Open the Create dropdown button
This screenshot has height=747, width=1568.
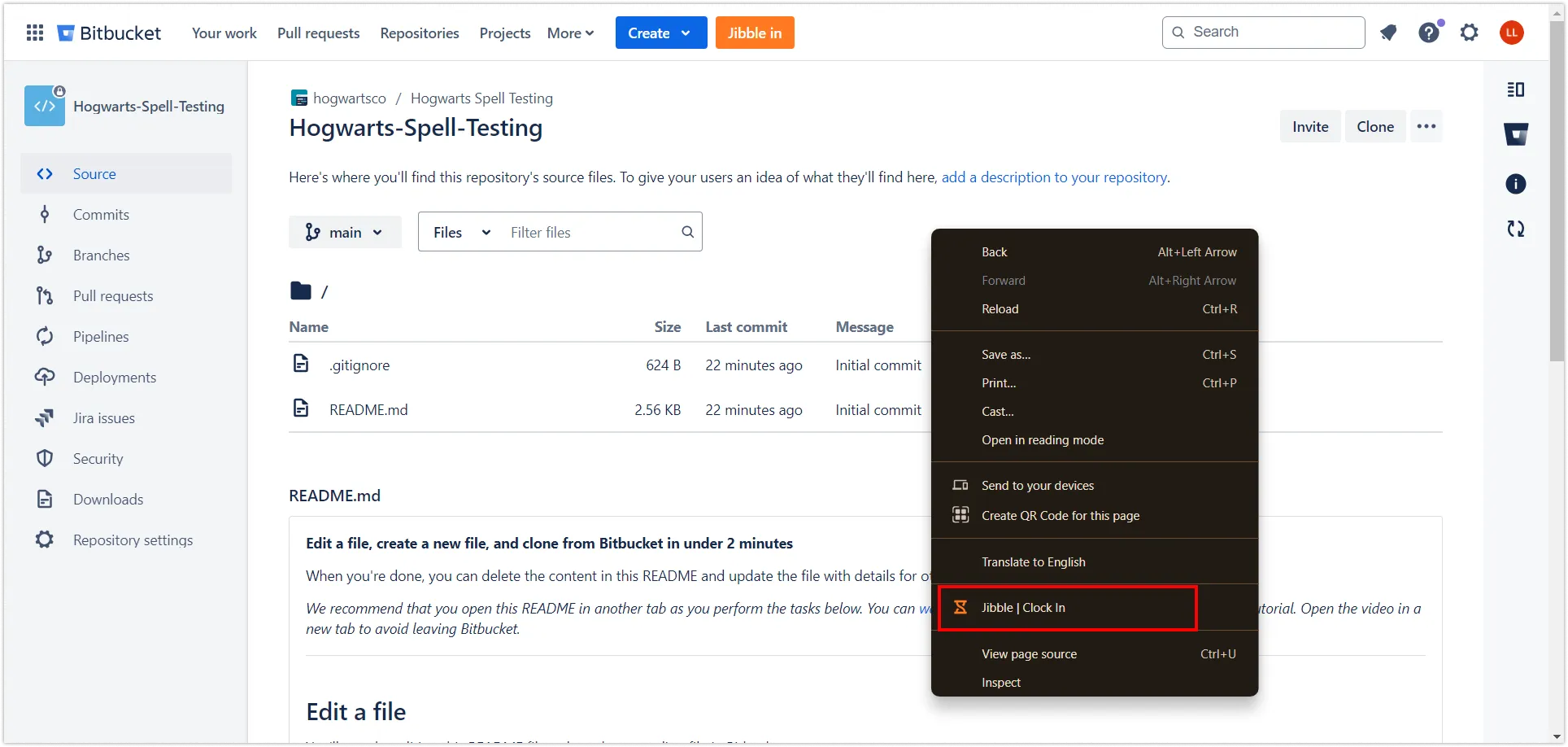point(660,33)
